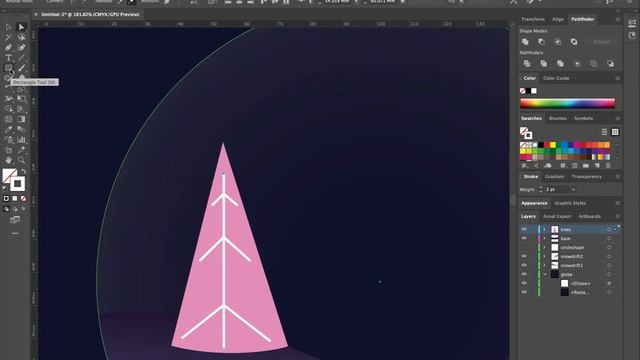640x360 pixels.
Task: Swap fill and stroke colors in toolbar
Action: click(23, 171)
